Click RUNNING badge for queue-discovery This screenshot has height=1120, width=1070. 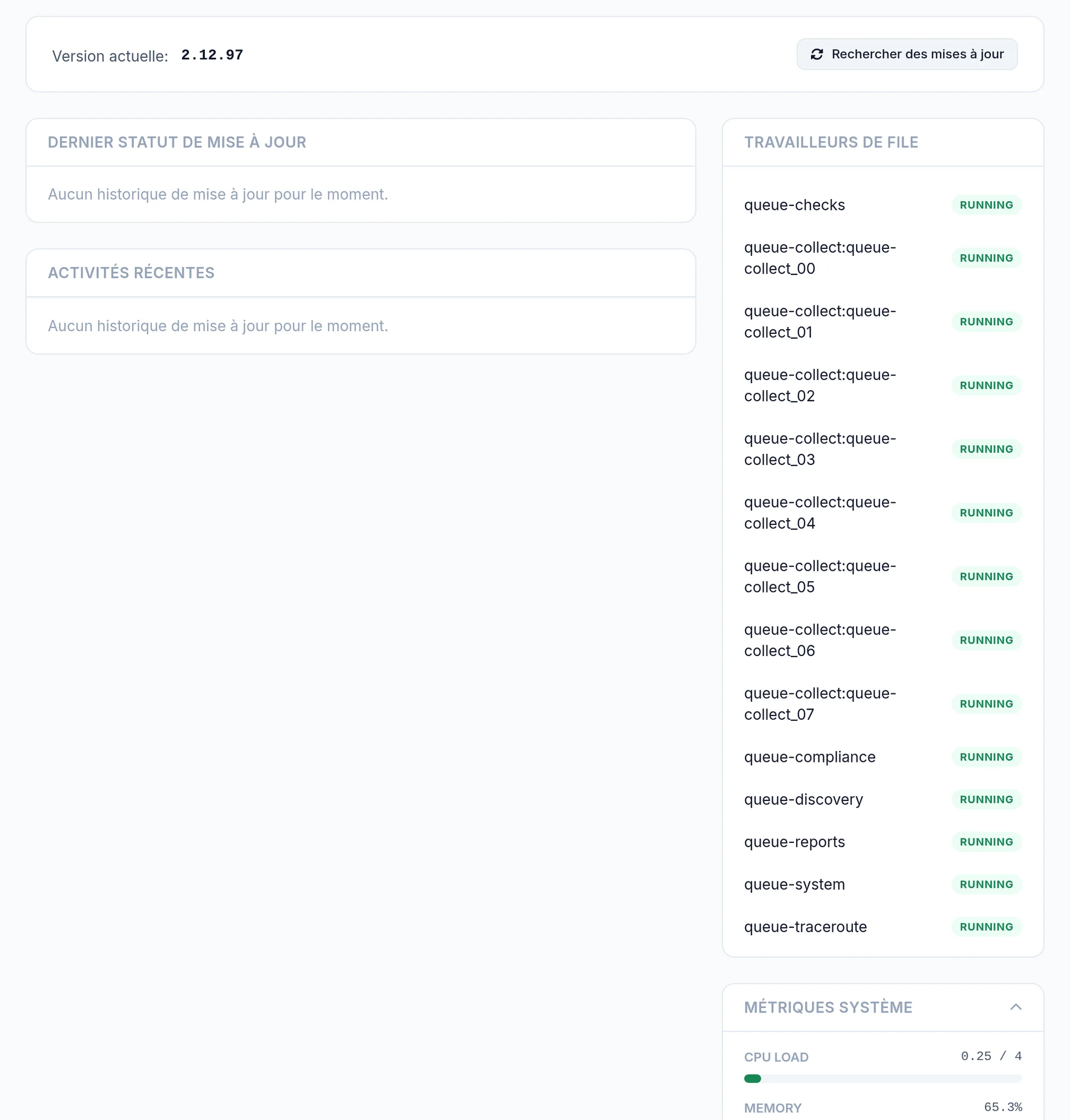coord(986,799)
